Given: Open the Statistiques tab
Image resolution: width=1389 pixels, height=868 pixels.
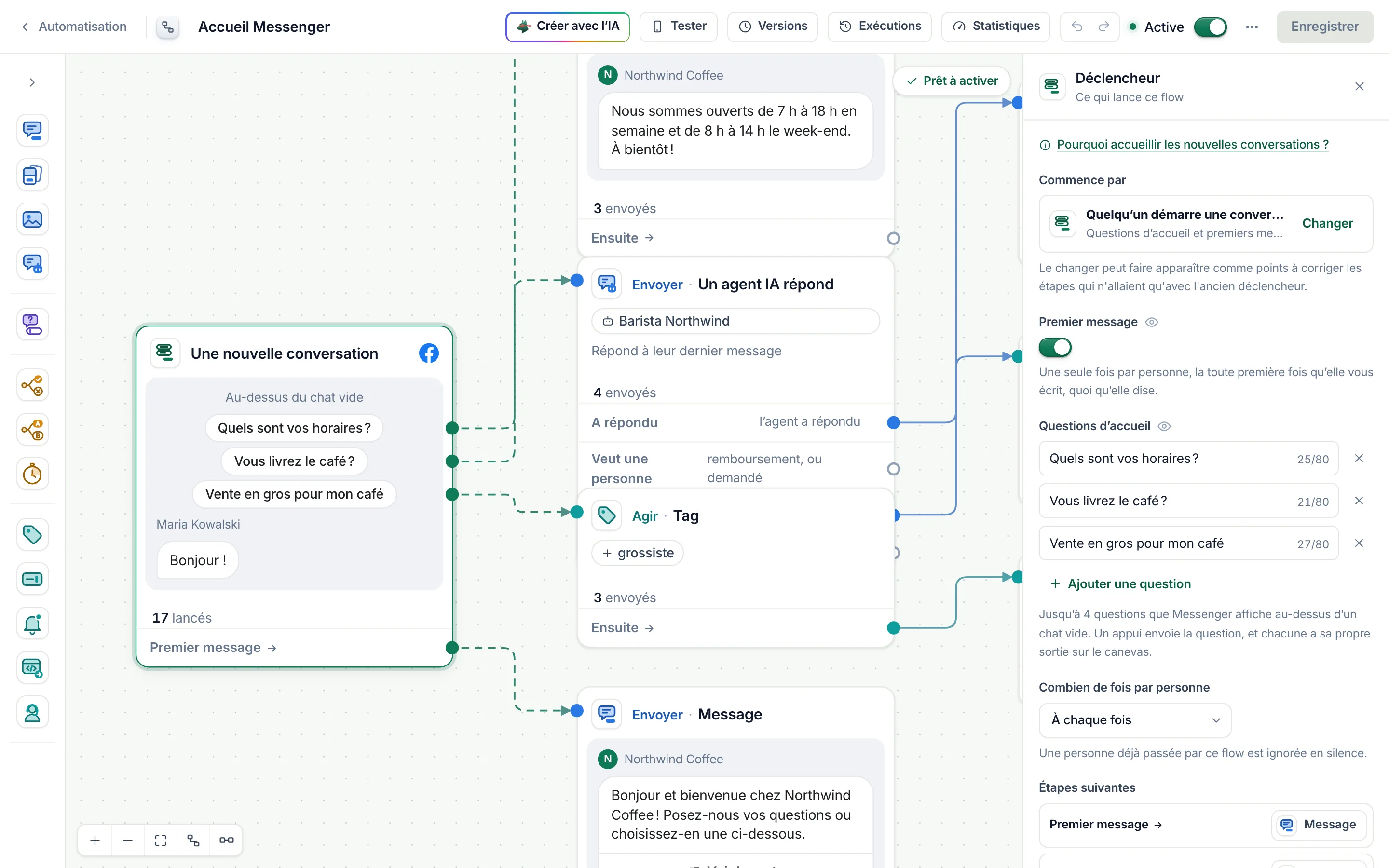Looking at the screenshot, I should 996,27.
